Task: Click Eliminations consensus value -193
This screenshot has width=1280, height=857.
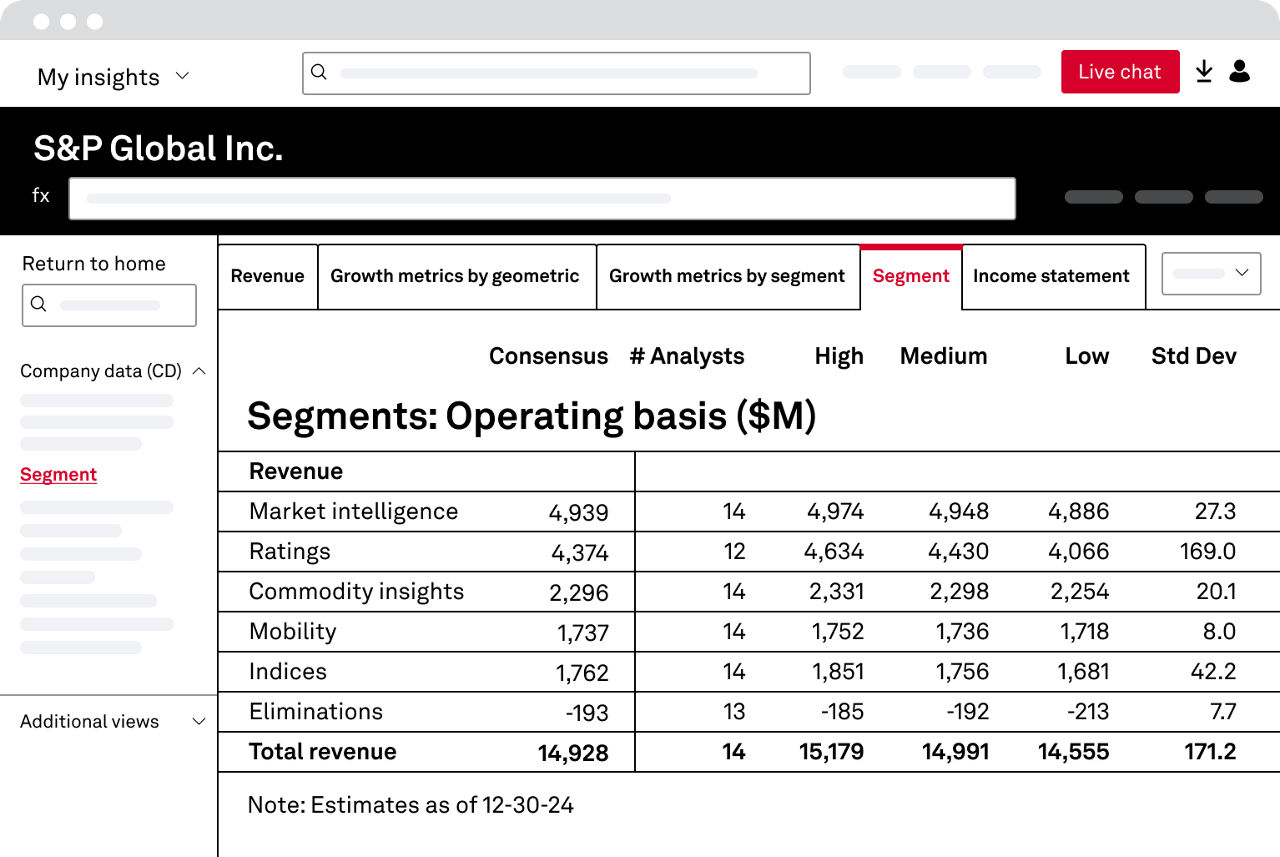Action: coord(585,713)
